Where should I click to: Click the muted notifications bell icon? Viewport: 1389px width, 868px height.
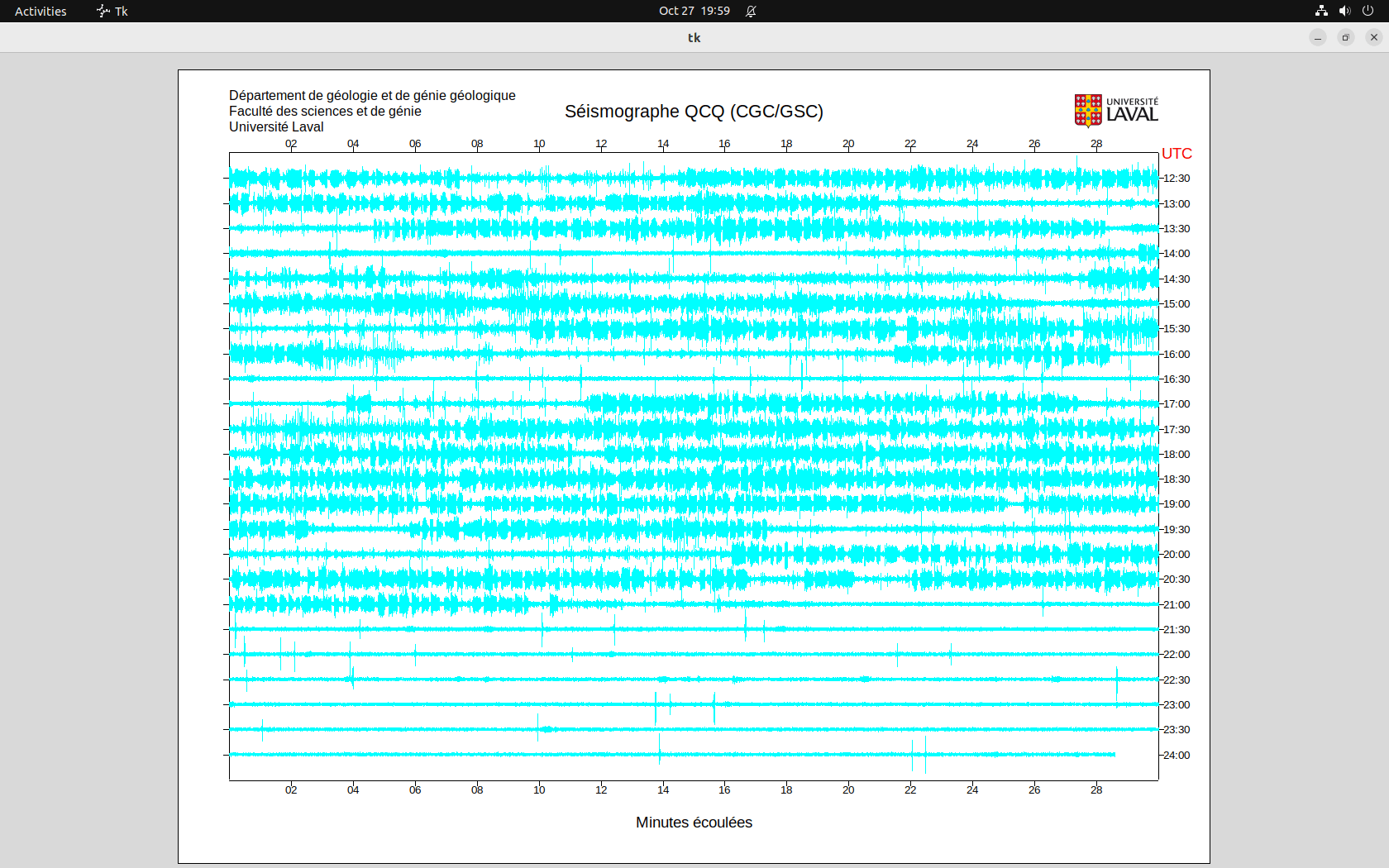[751, 11]
